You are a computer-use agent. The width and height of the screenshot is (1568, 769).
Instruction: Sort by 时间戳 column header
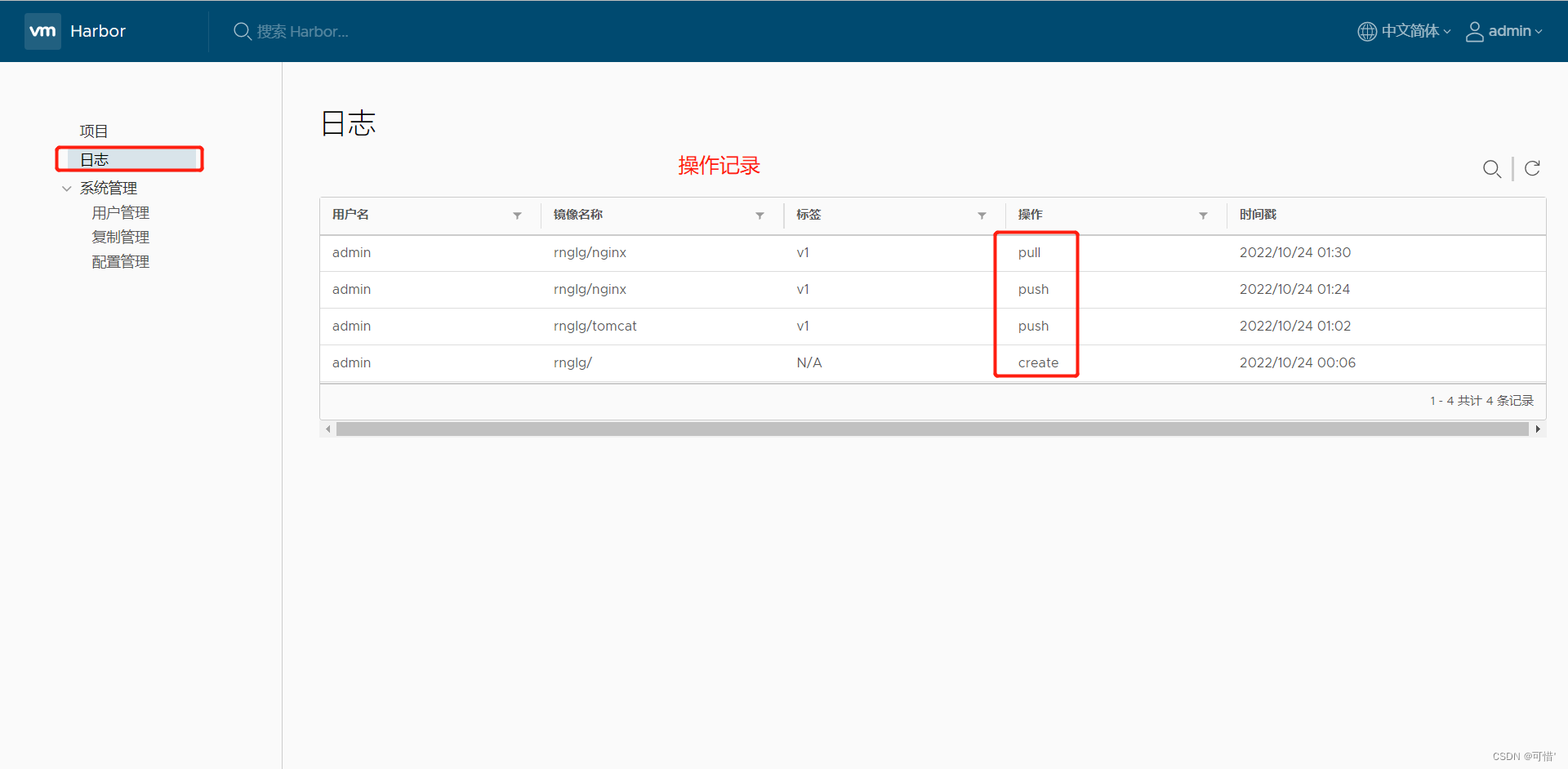point(1258,215)
